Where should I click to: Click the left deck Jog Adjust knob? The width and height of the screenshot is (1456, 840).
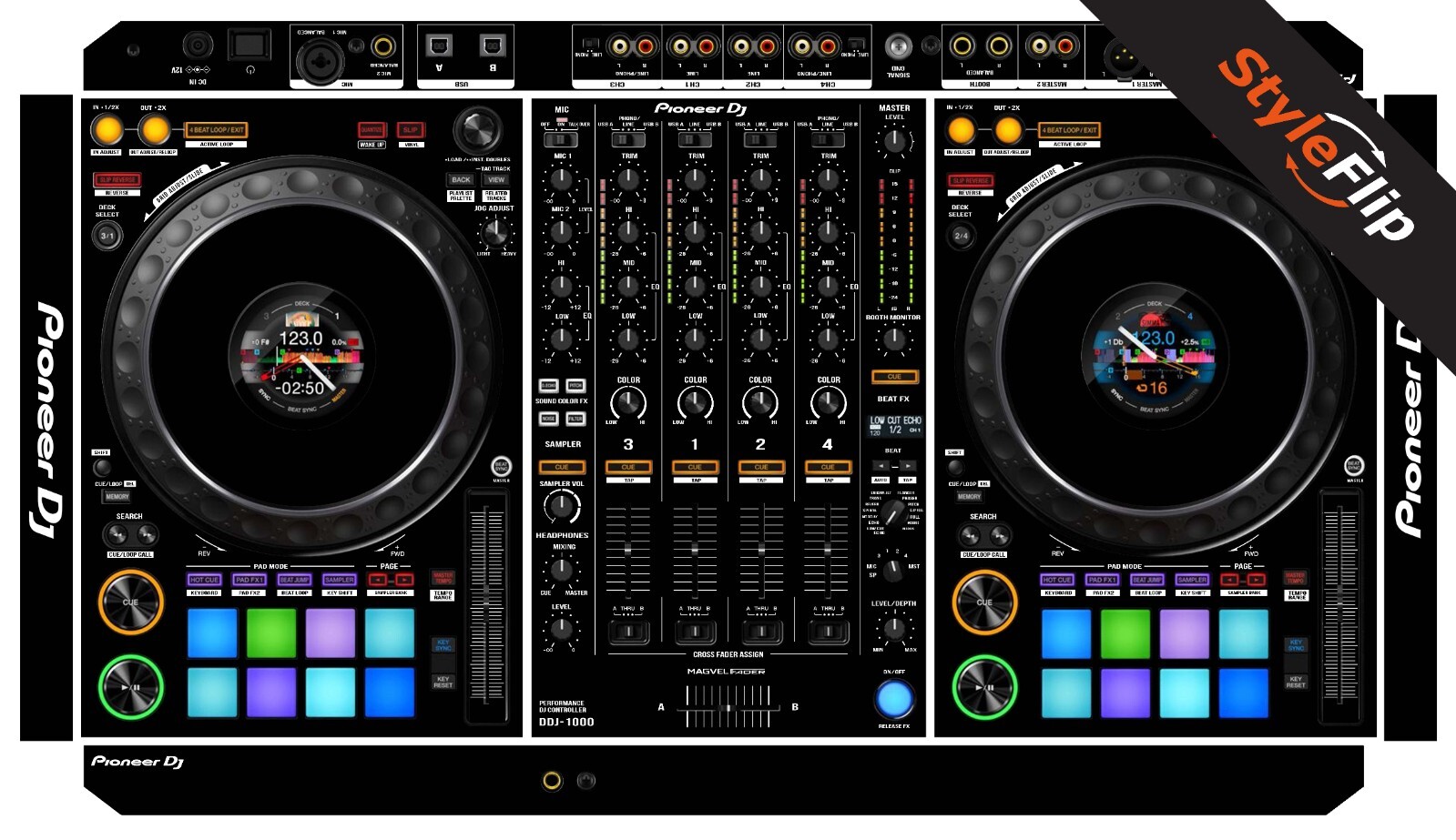click(495, 233)
